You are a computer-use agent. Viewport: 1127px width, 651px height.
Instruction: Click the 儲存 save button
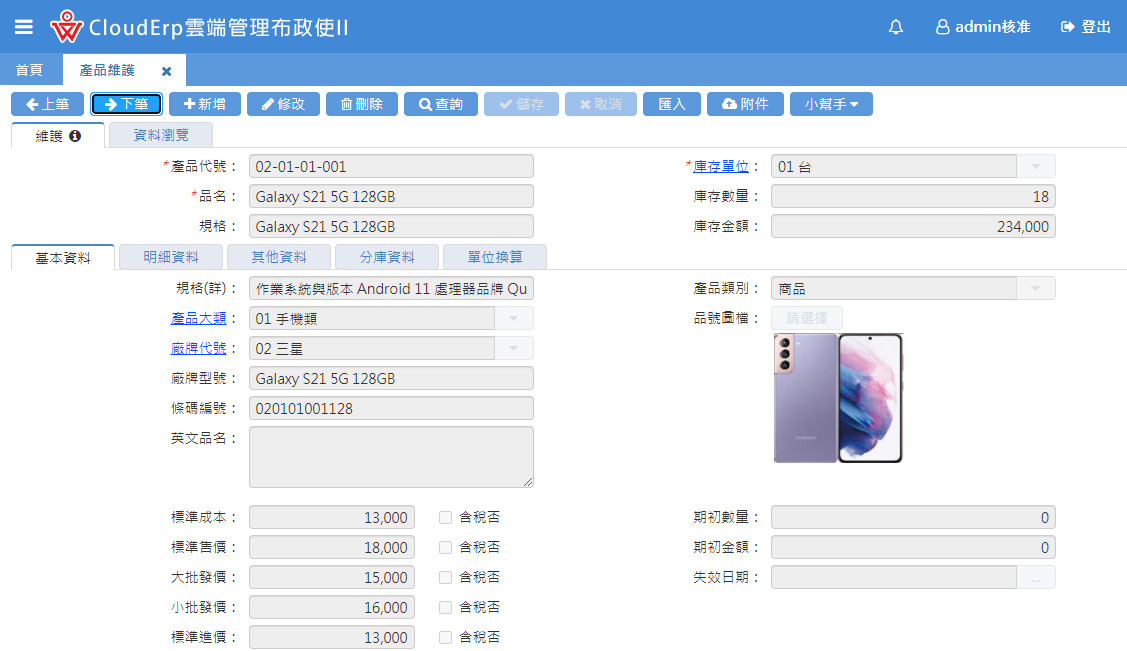[x=521, y=104]
